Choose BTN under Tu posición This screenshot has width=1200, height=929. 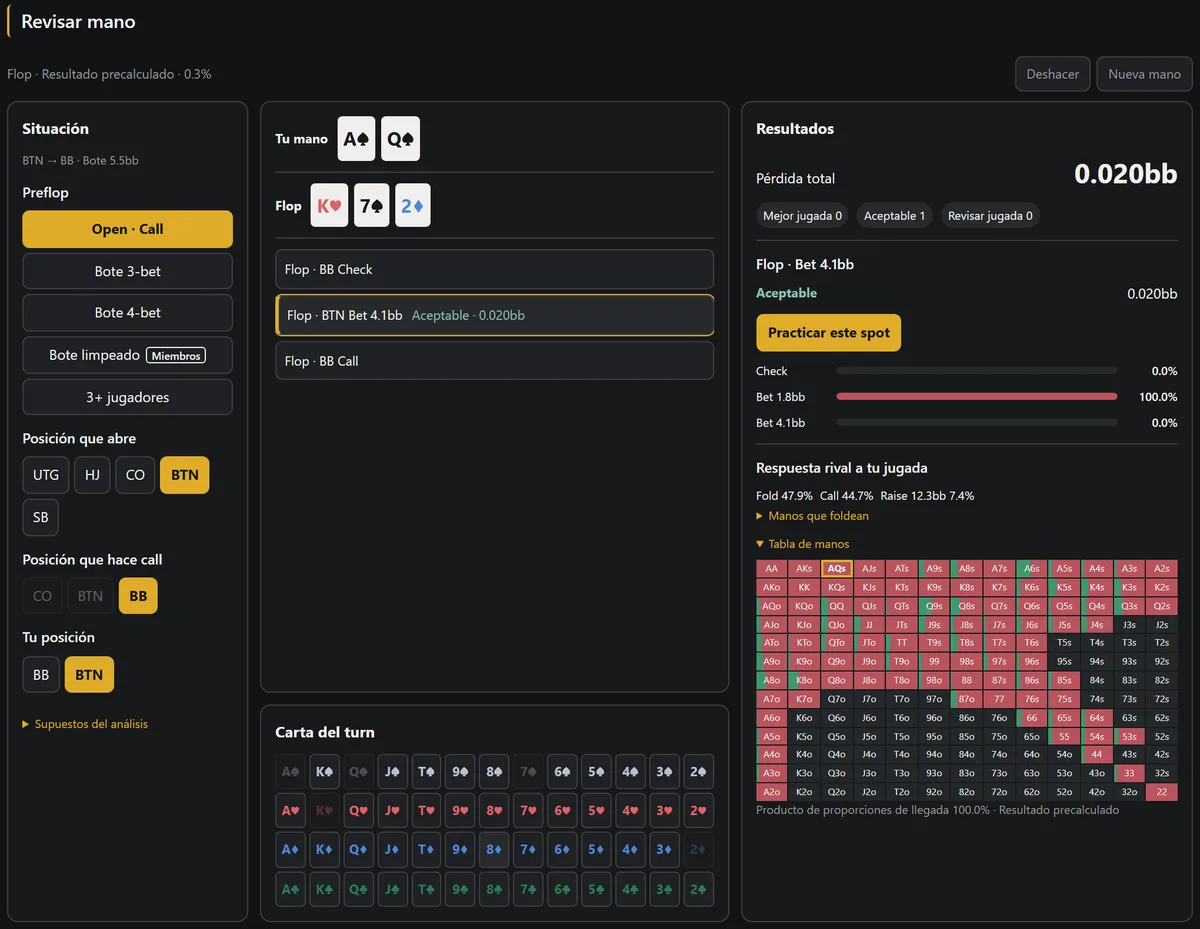click(x=89, y=675)
